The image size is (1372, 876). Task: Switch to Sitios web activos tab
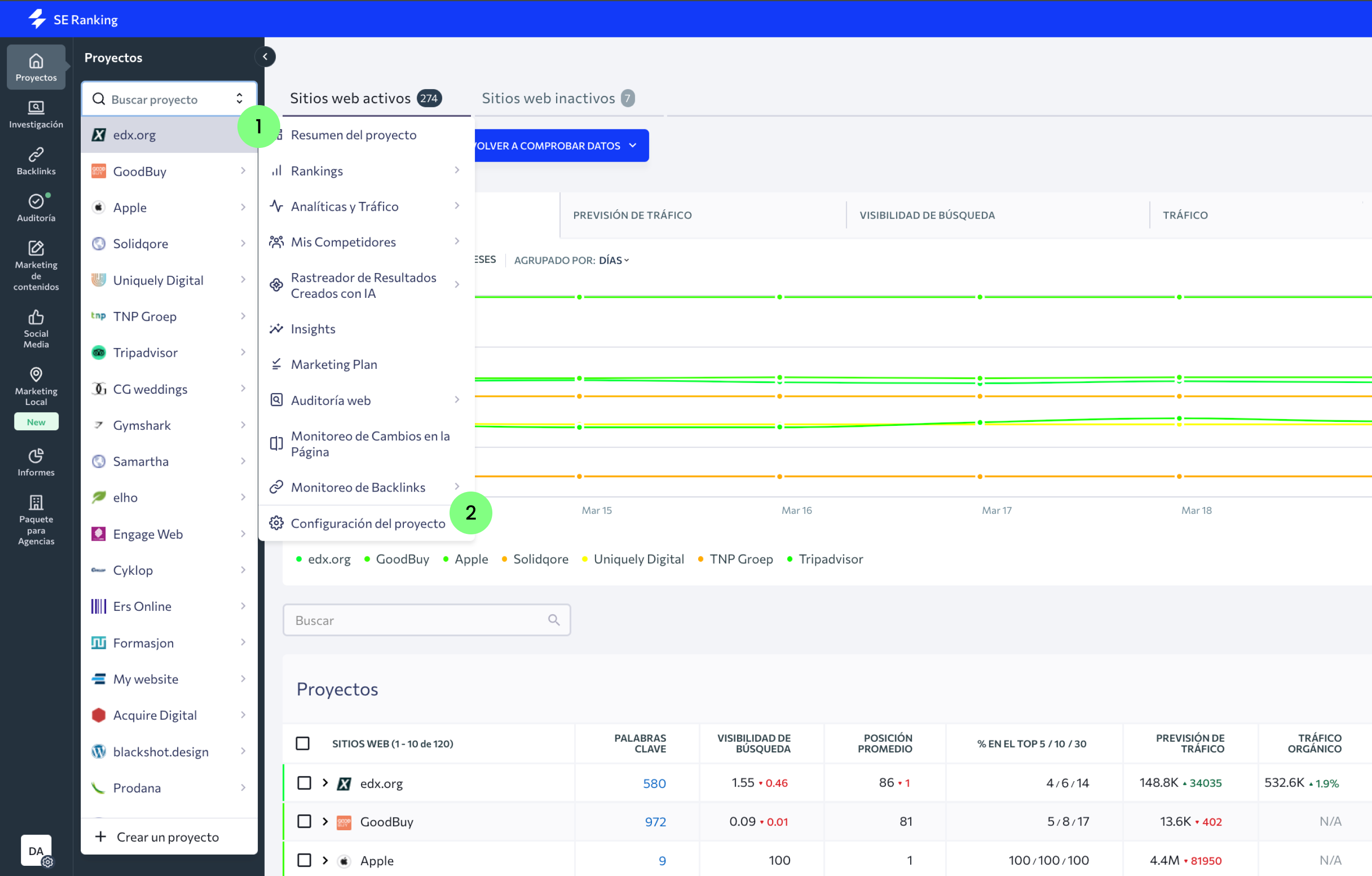click(x=366, y=98)
